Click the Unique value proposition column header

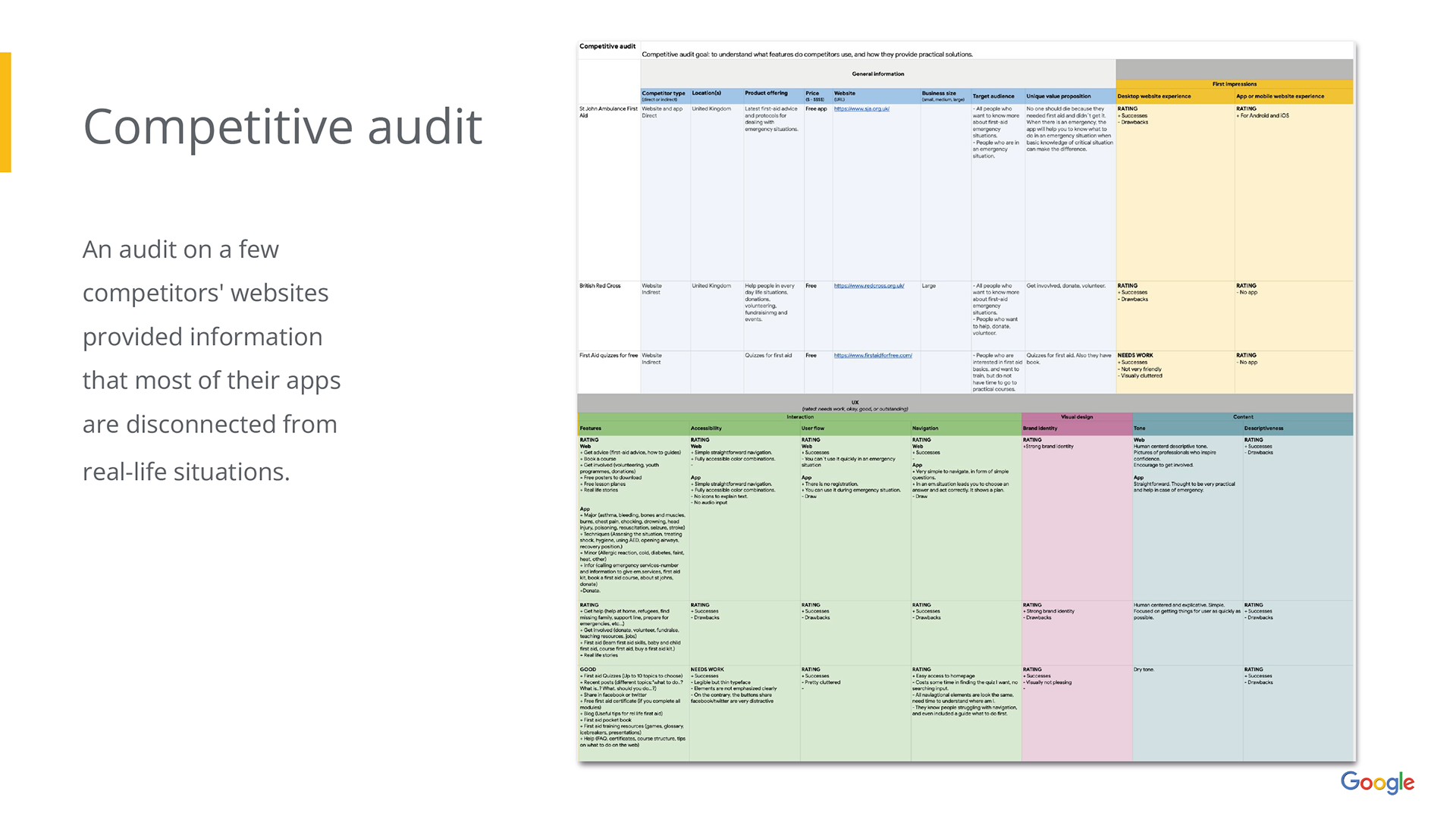click(x=1058, y=96)
